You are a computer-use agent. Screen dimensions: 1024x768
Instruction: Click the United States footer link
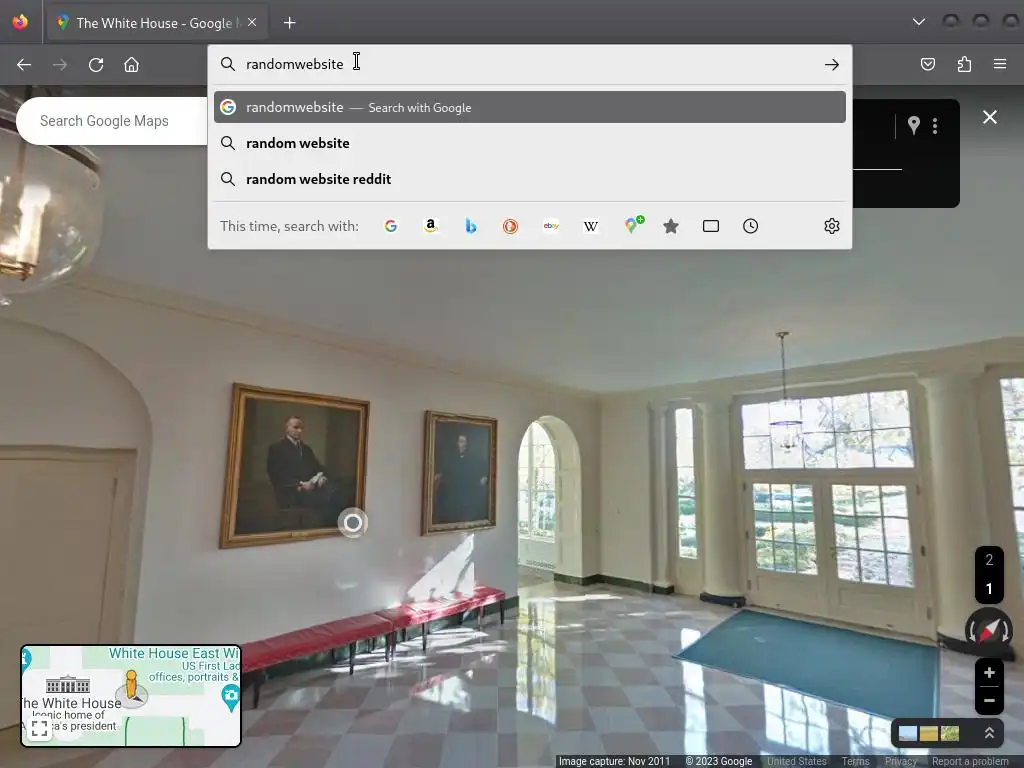click(x=797, y=761)
